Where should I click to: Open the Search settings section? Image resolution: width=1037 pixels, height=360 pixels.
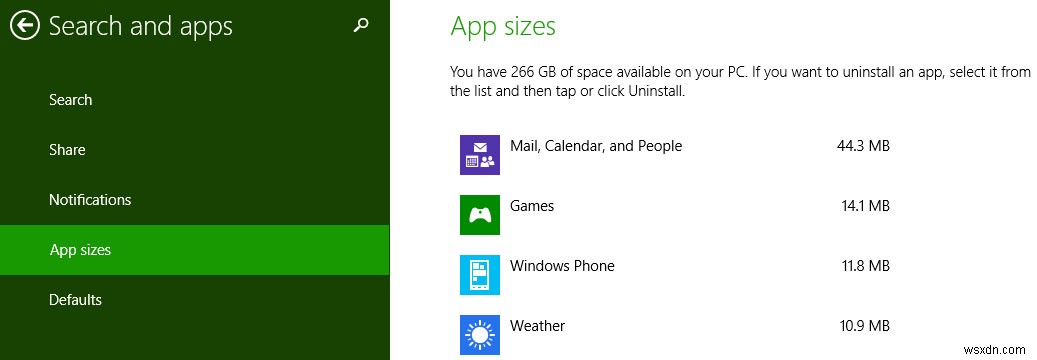(x=194, y=100)
